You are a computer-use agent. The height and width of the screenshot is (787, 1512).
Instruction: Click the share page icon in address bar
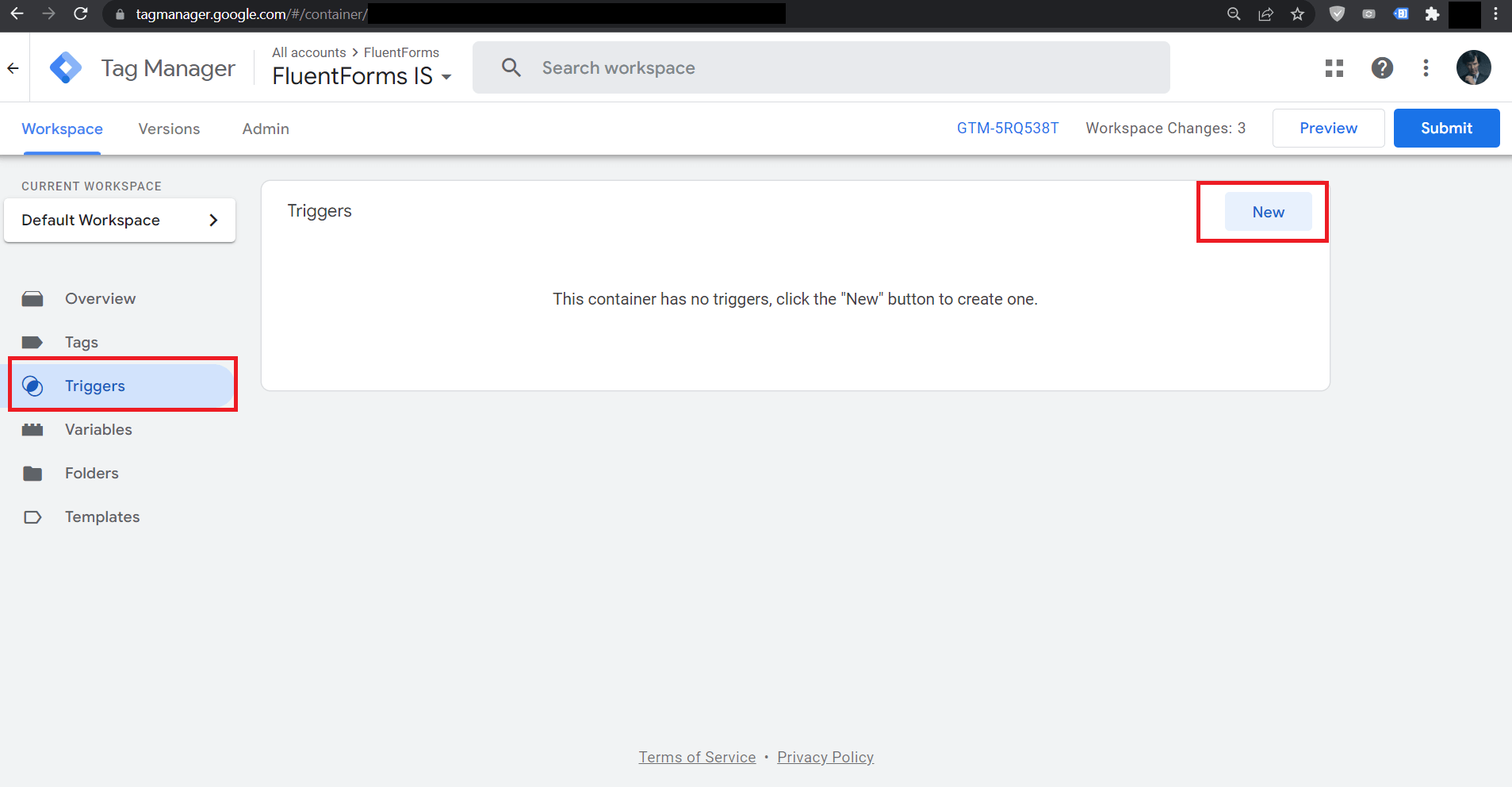coord(1265,14)
